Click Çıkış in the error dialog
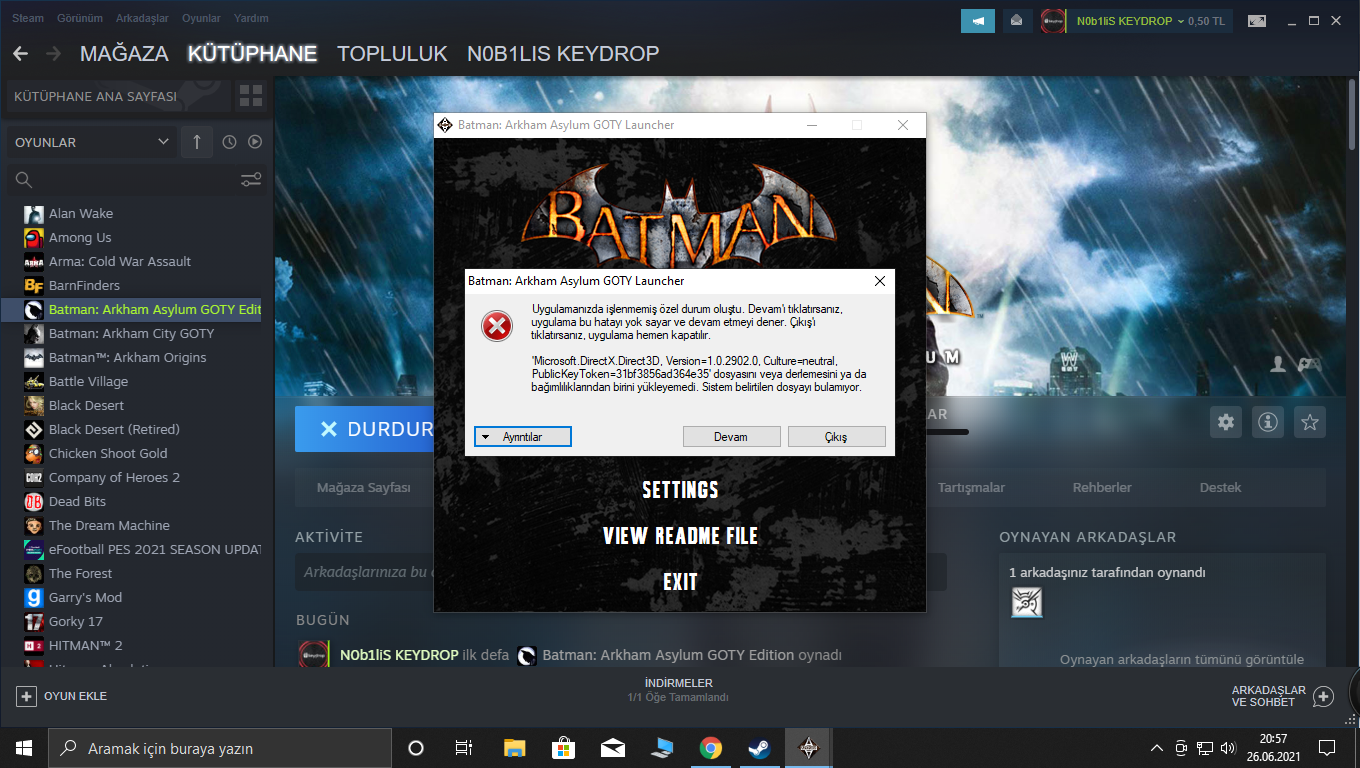 click(x=836, y=437)
